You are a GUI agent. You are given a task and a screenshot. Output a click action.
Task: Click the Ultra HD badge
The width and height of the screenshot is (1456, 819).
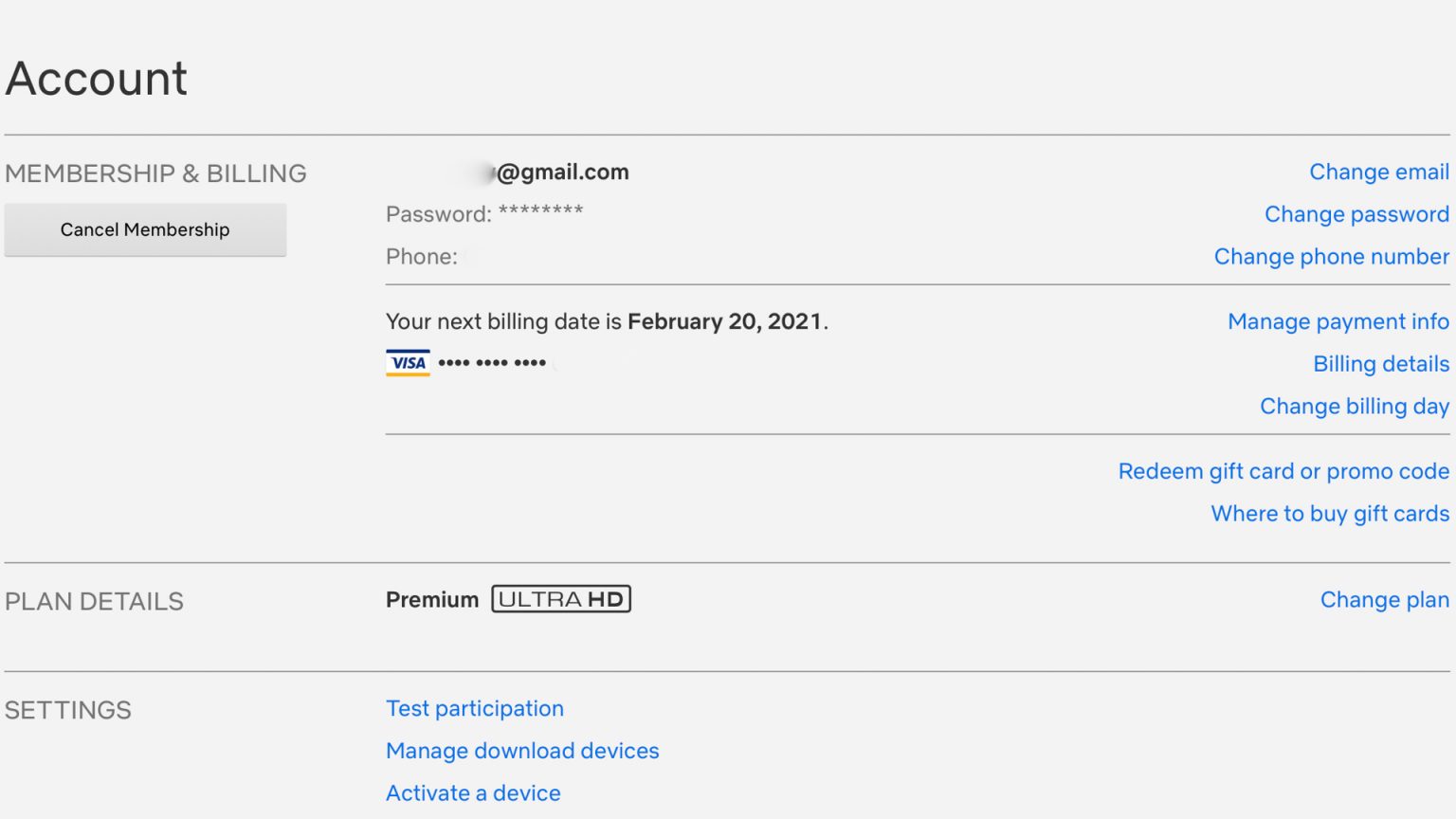561,599
